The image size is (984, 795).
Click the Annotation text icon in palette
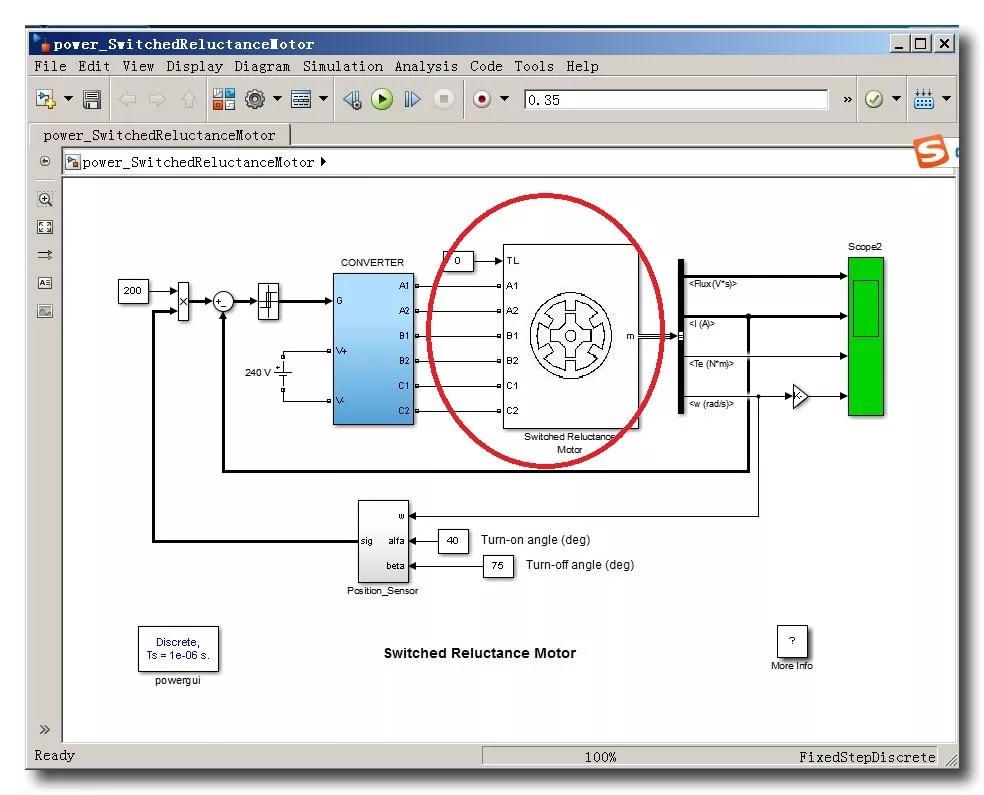pos(45,283)
